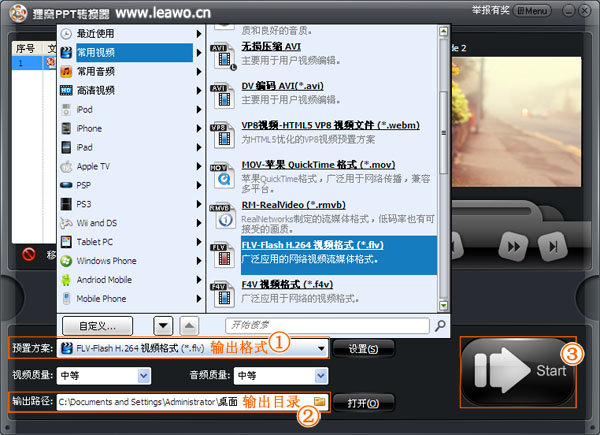Click the DV 编码 AVI file icon
This screenshot has height=435, width=600.
coord(223,96)
